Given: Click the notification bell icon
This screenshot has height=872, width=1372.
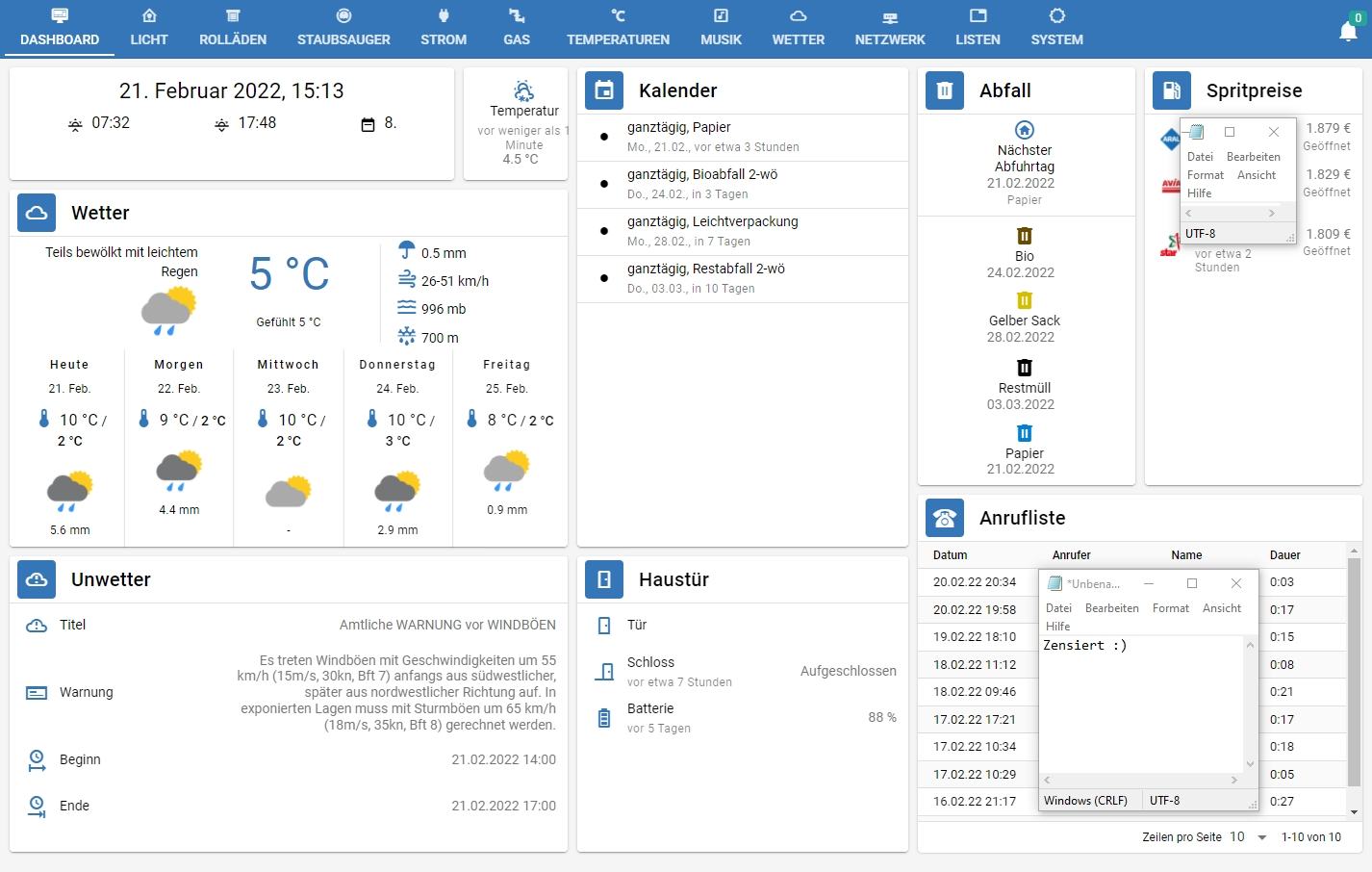Looking at the screenshot, I should tap(1348, 32).
